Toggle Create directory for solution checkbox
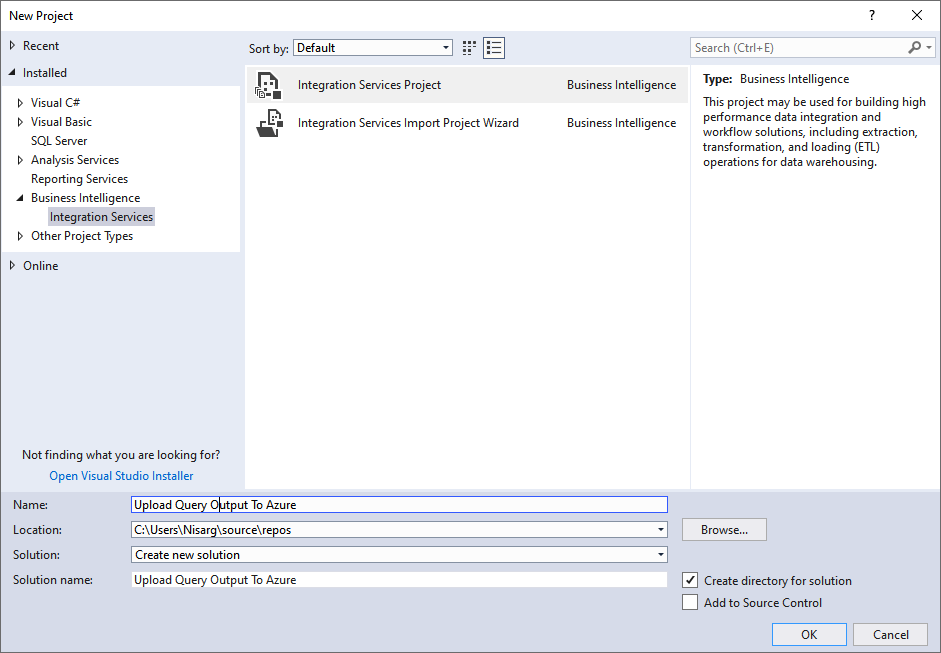This screenshot has width=941, height=653. click(690, 580)
